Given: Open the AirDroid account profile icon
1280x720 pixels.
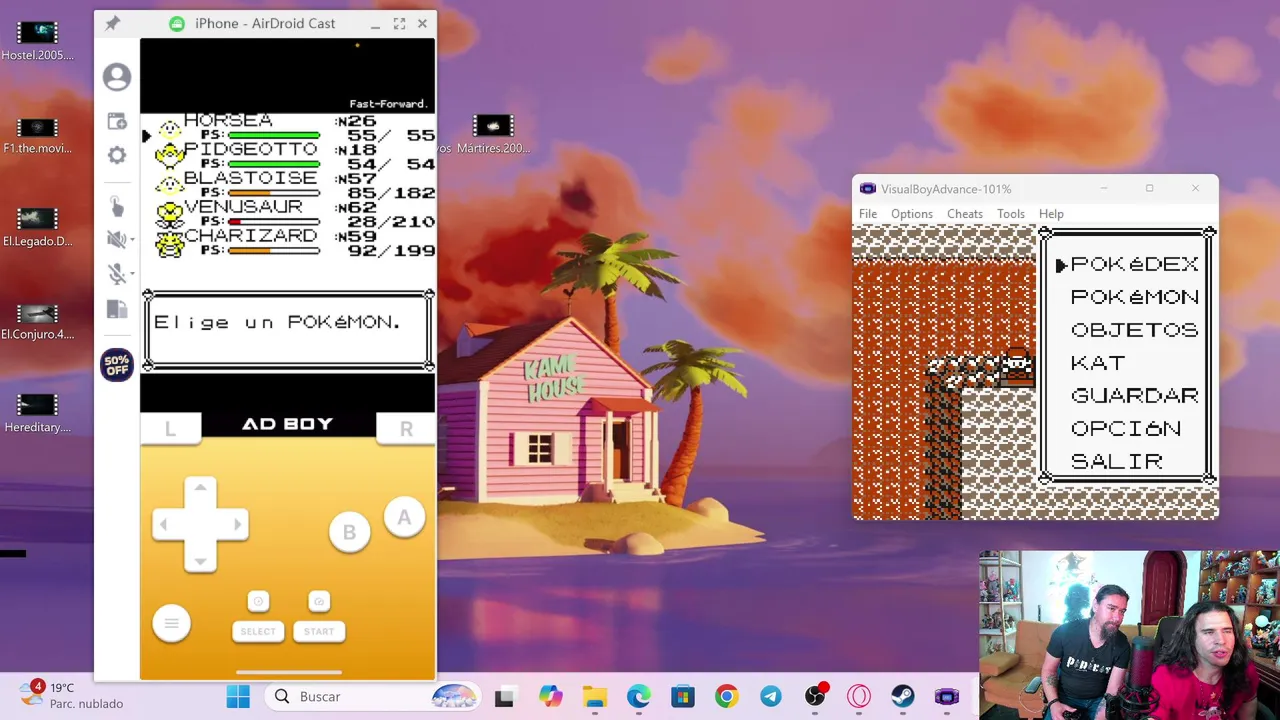Looking at the screenshot, I should pos(117,77).
